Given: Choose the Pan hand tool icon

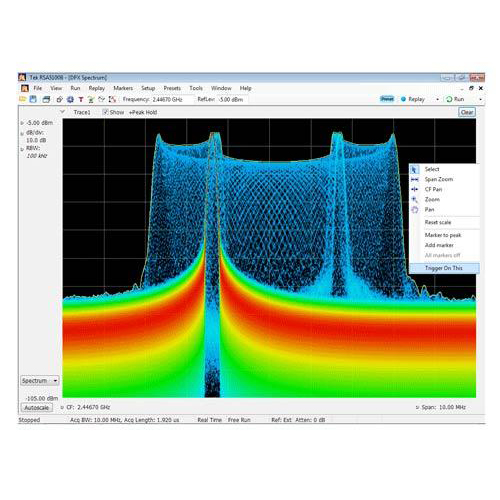Looking at the screenshot, I should (415, 210).
